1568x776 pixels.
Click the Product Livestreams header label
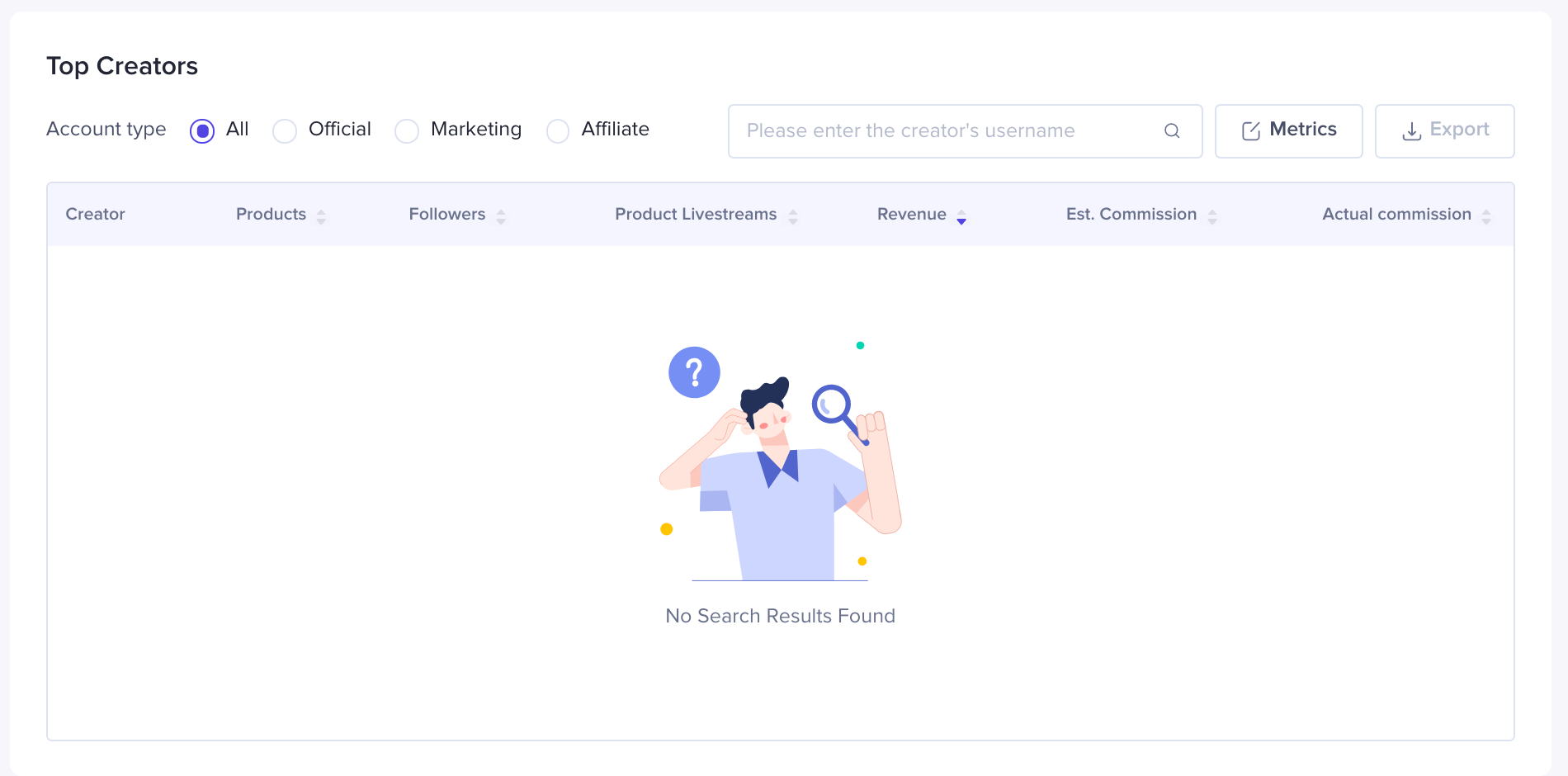pos(696,215)
